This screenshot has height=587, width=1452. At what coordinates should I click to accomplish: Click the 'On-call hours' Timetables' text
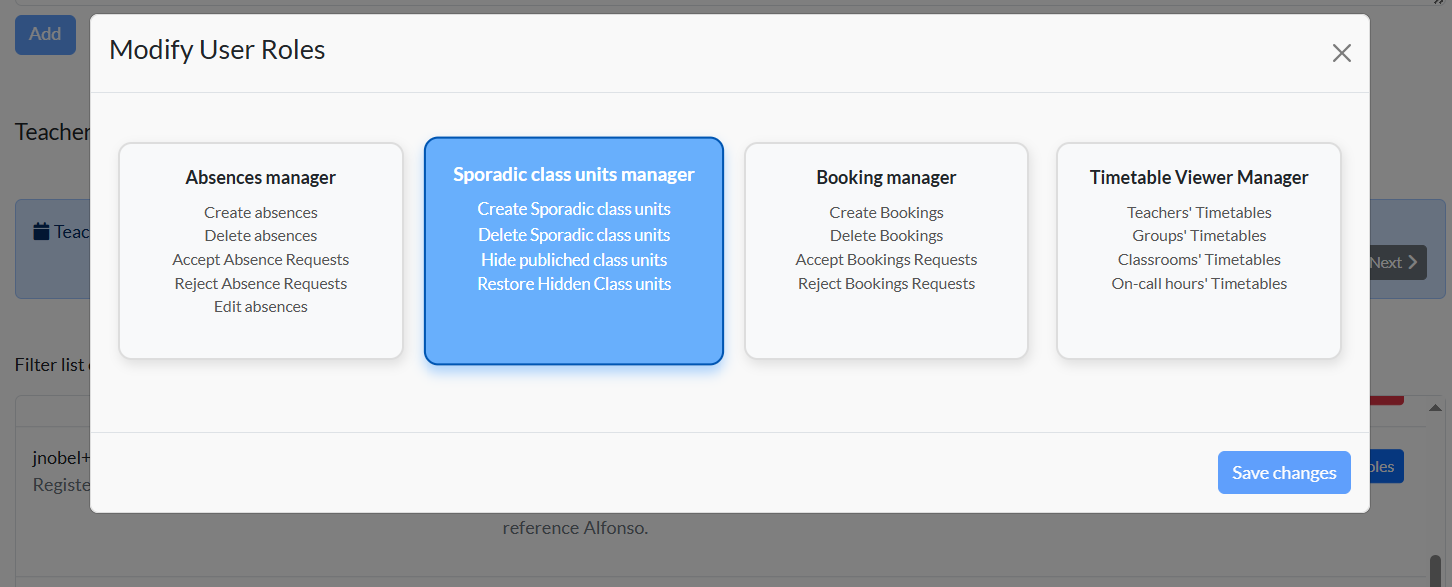tap(1199, 283)
